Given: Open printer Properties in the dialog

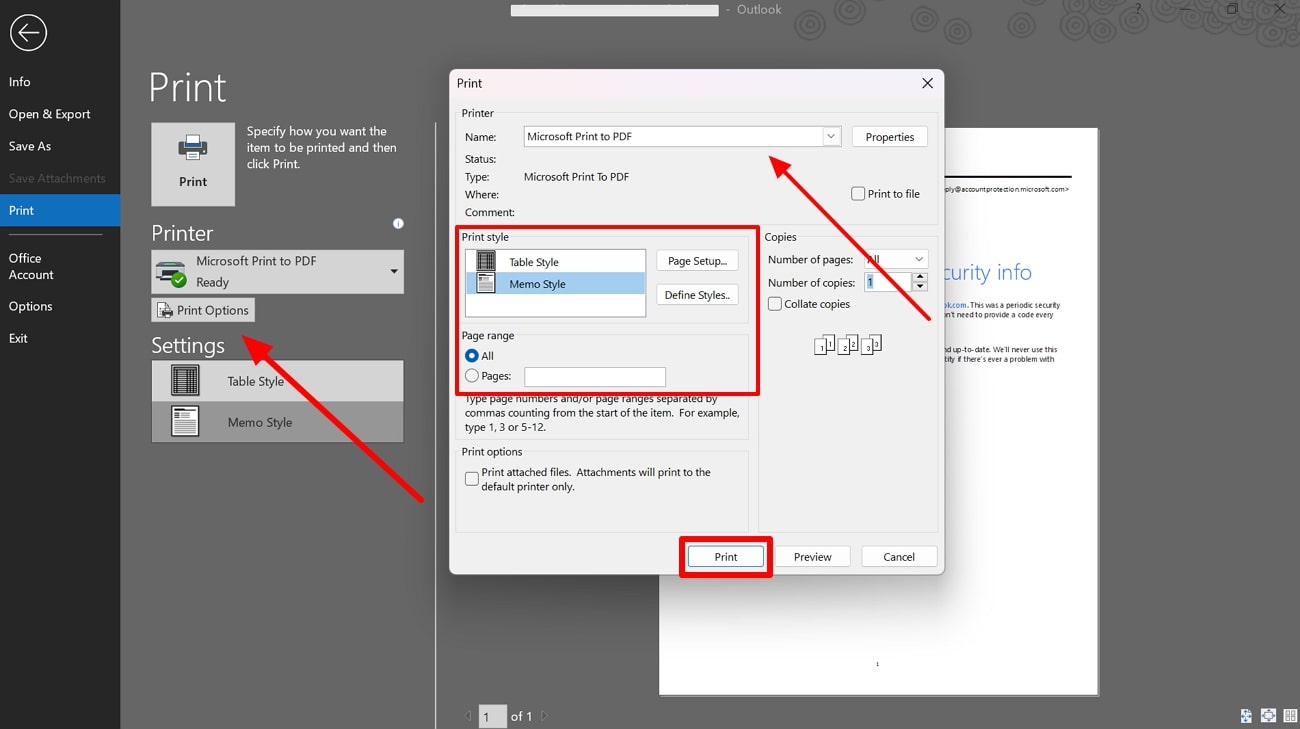Looking at the screenshot, I should click(x=890, y=137).
